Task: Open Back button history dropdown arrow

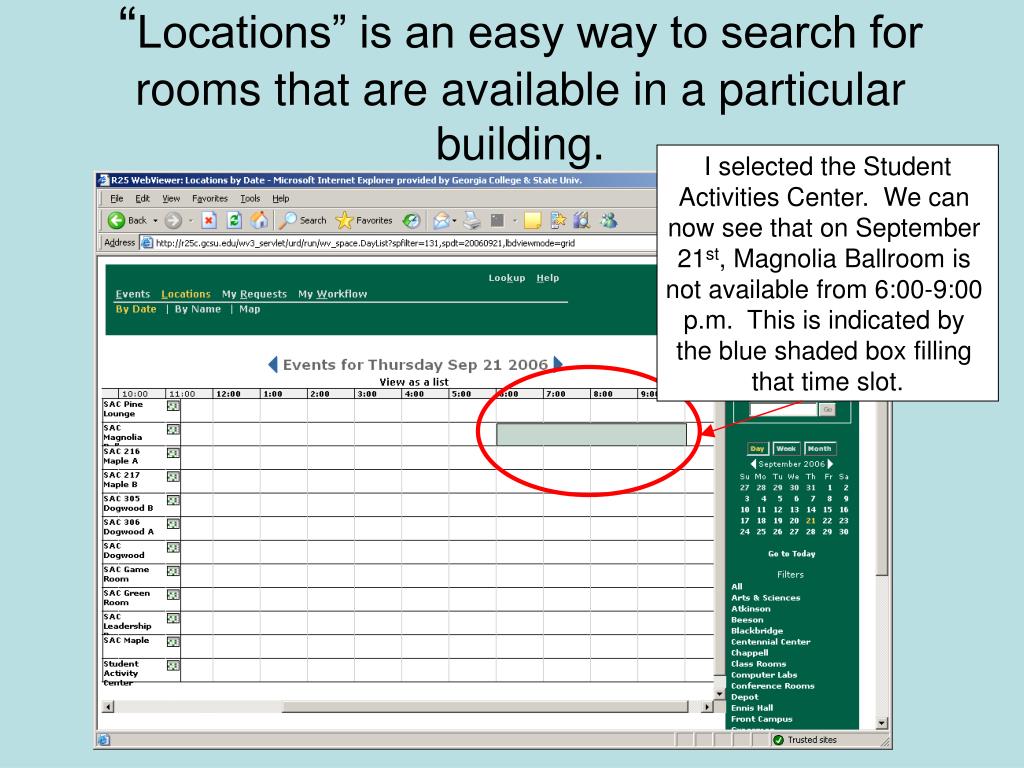Action: [x=155, y=221]
